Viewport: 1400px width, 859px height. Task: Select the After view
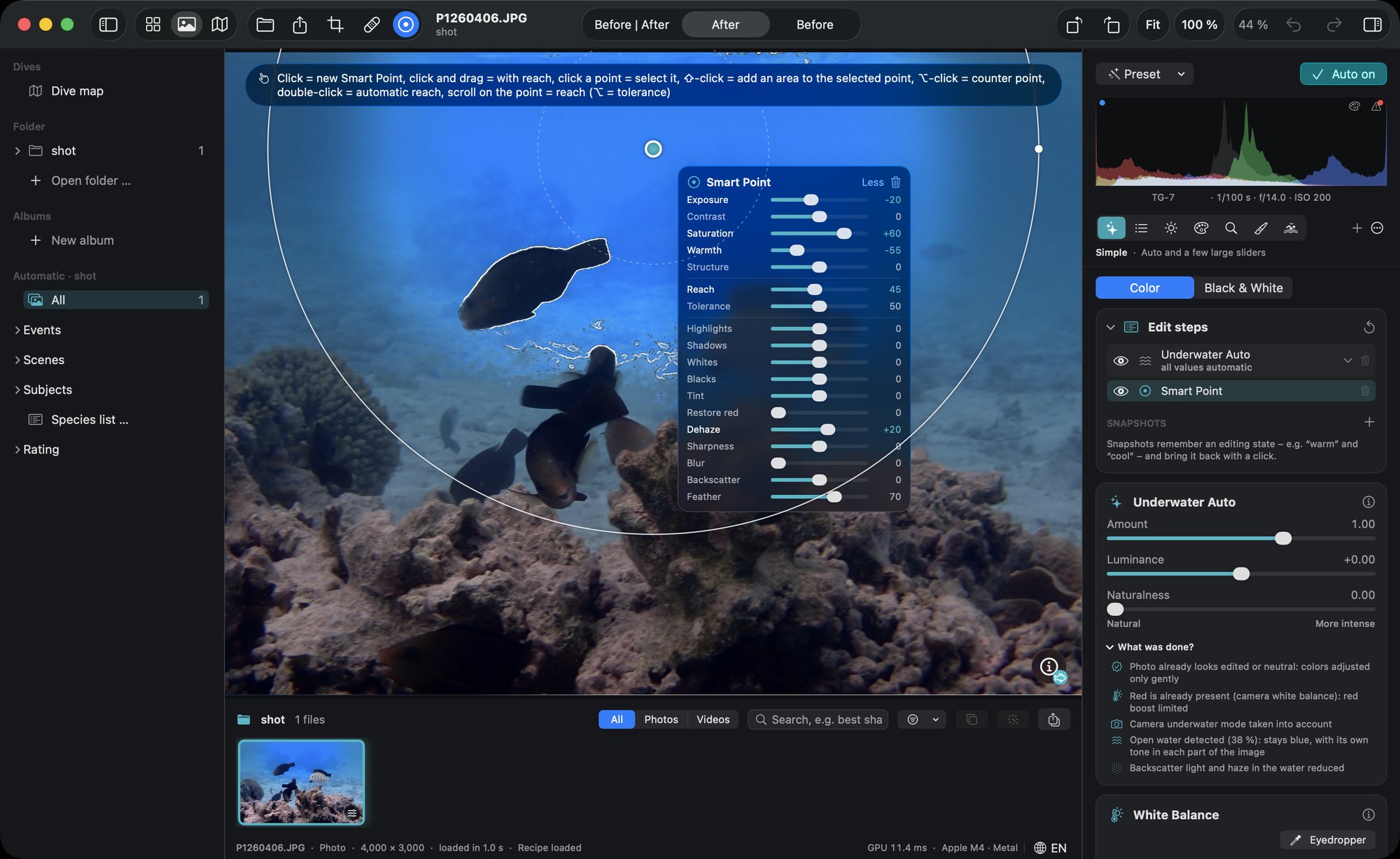click(x=725, y=25)
